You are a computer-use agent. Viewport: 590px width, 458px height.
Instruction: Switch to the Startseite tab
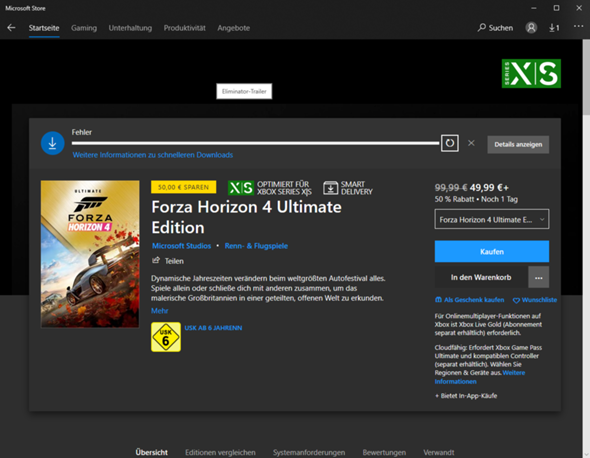click(x=44, y=28)
